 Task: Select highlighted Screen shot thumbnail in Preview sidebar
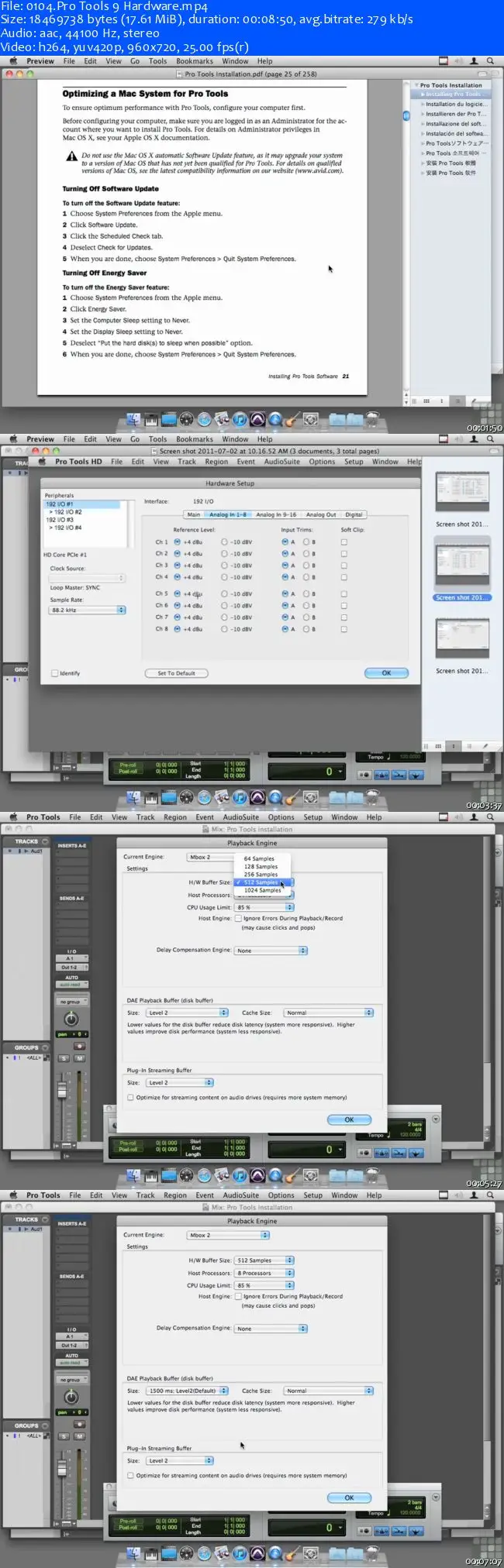pyautogui.click(x=461, y=564)
